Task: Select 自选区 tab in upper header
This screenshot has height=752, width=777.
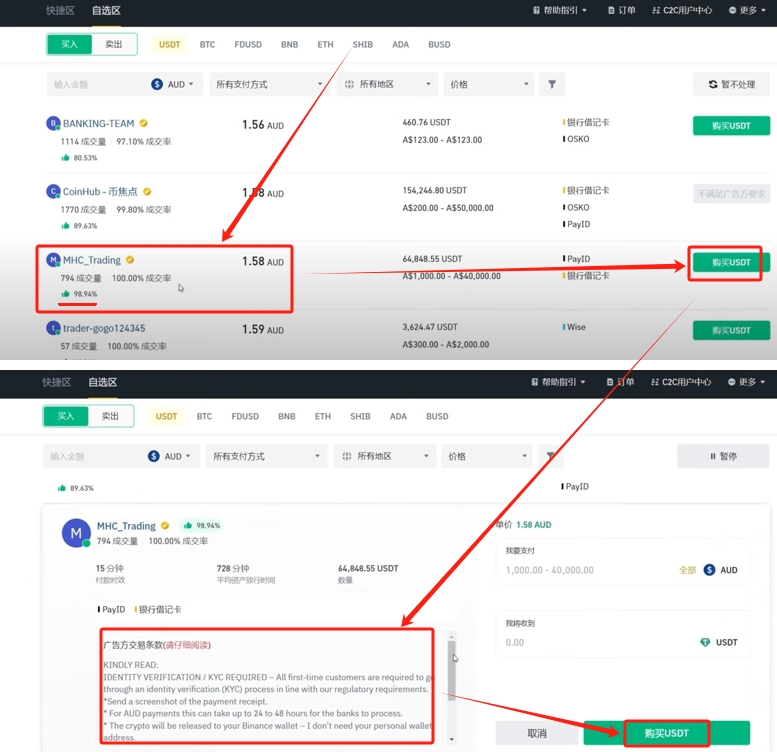Action: click(106, 10)
